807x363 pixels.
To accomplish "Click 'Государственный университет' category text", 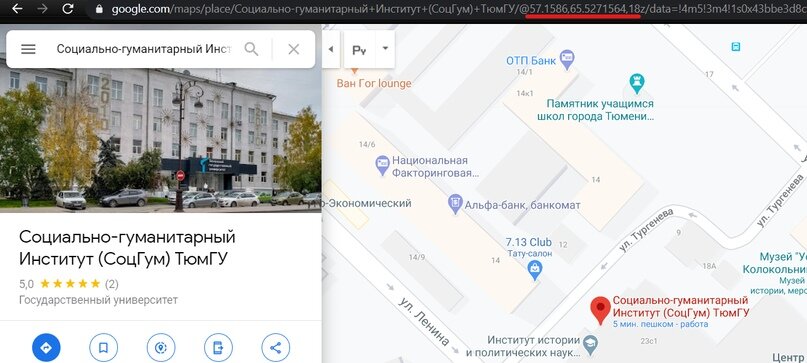I will [x=98, y=300].
